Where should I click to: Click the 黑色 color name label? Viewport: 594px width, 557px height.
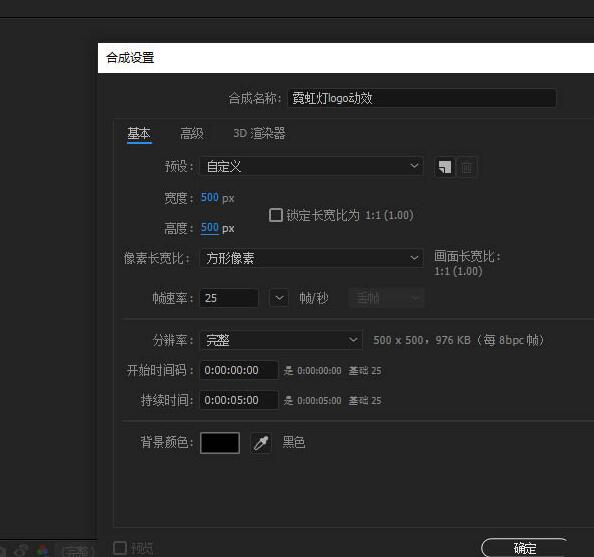(x=294, y=442)
